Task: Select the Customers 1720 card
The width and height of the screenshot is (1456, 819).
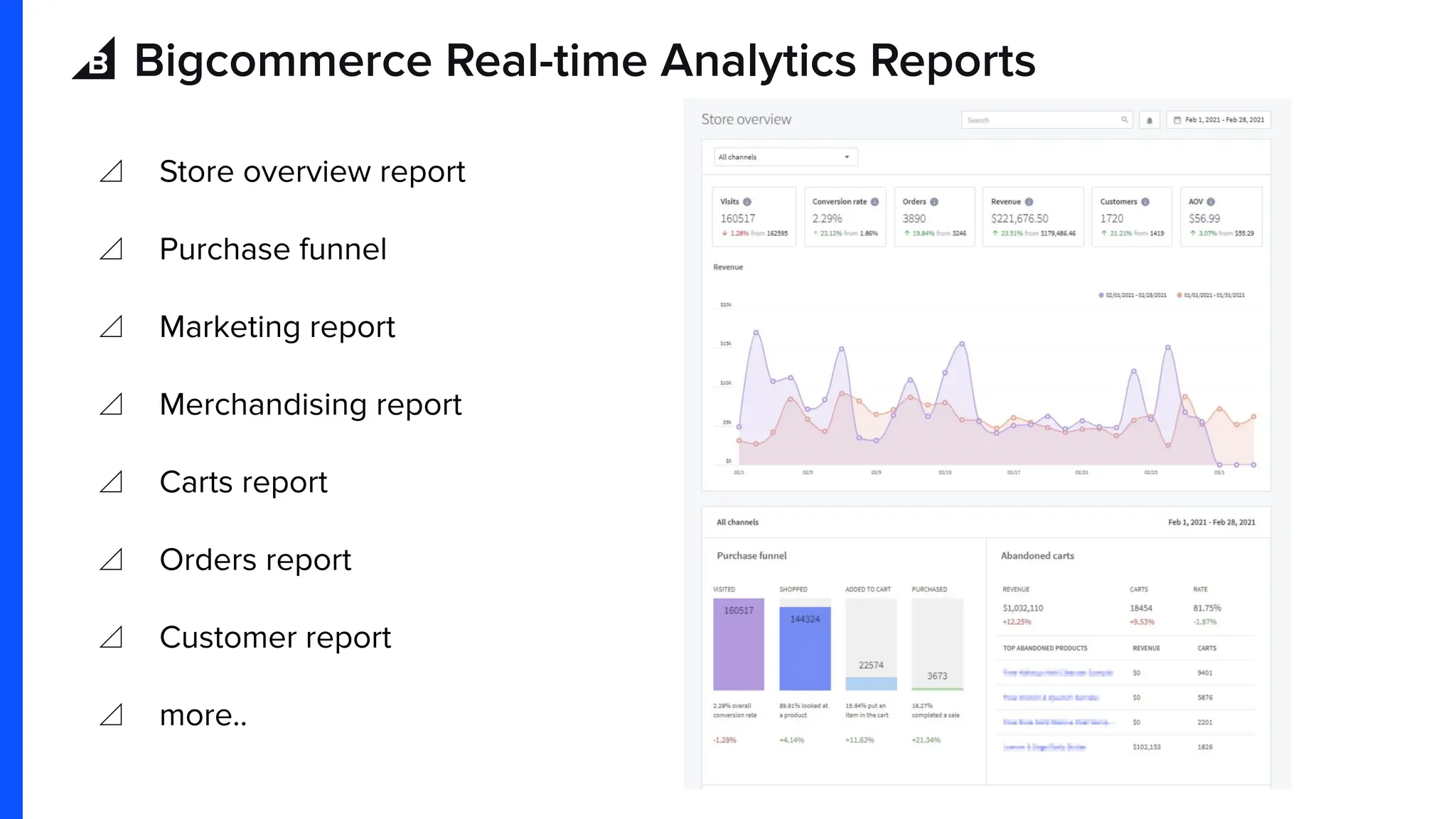Action: (x=1132, y=217)
